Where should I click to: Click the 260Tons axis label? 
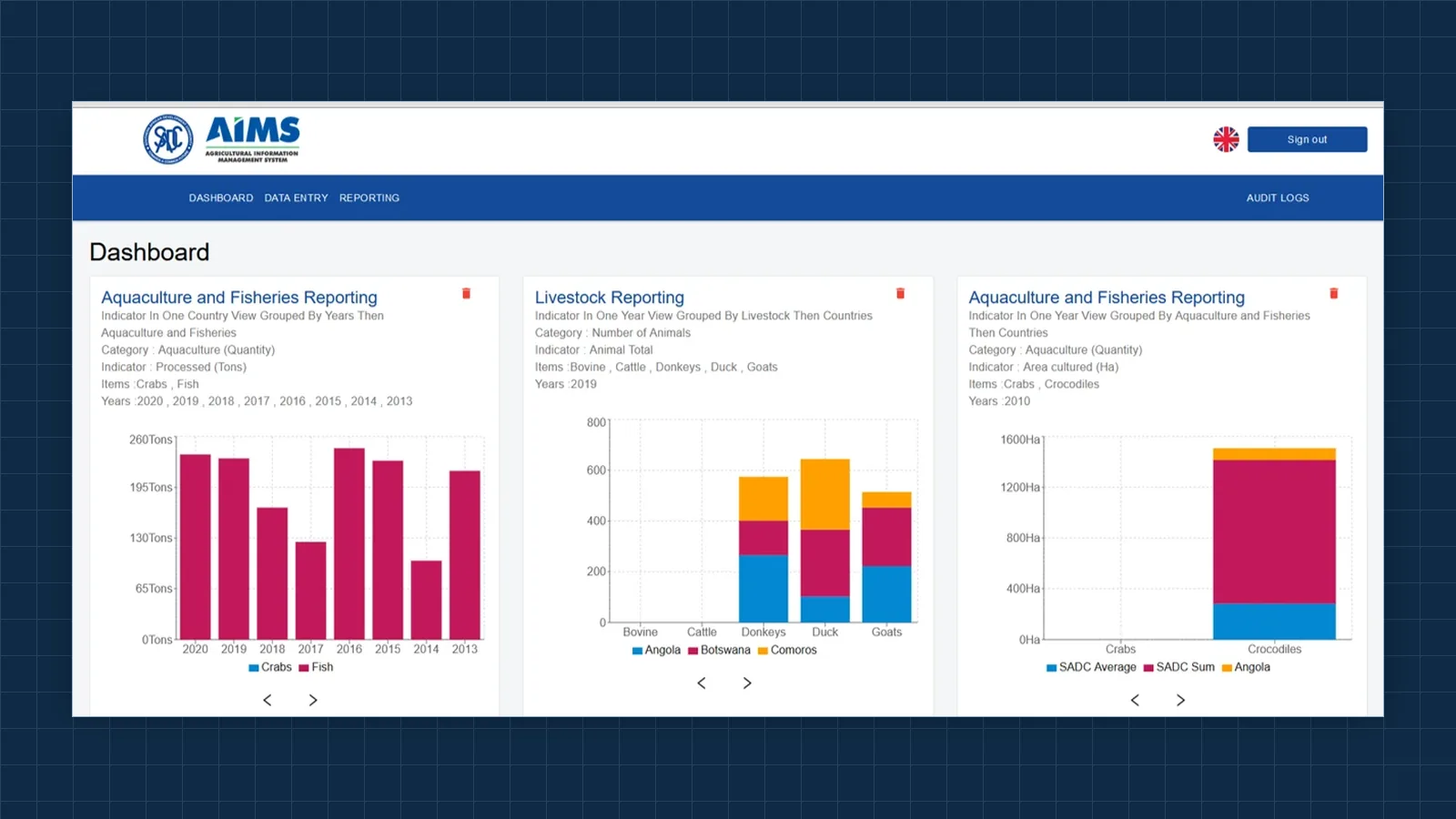[150, 440]
